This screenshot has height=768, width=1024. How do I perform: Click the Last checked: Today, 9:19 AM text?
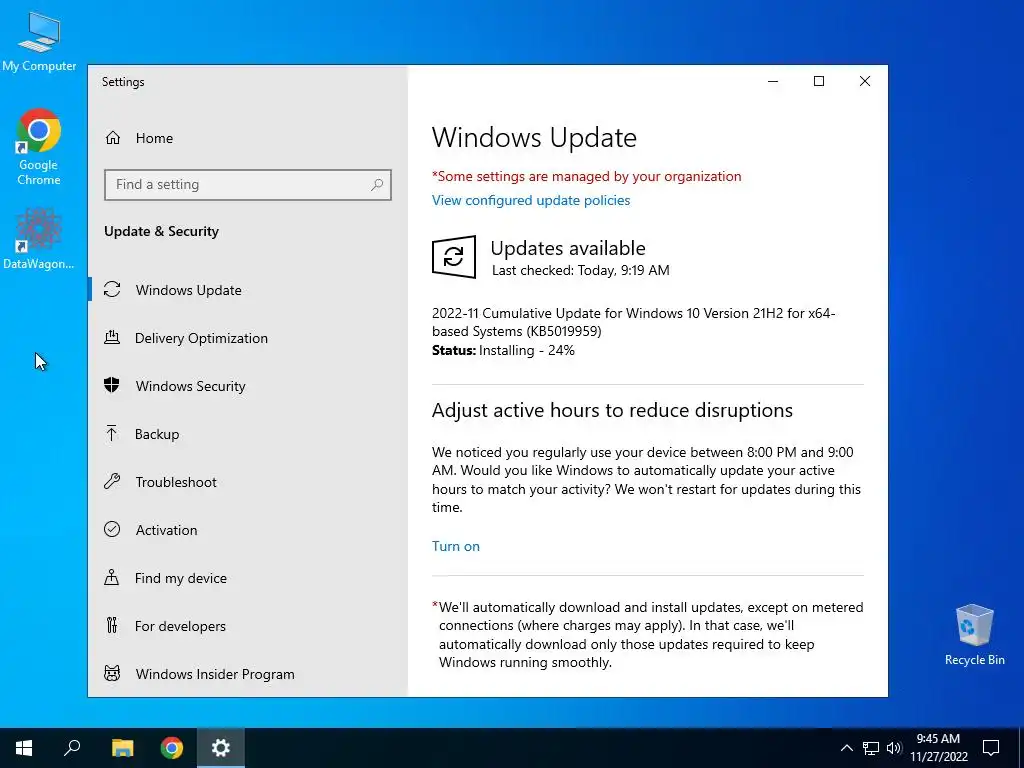click(581, 270)
